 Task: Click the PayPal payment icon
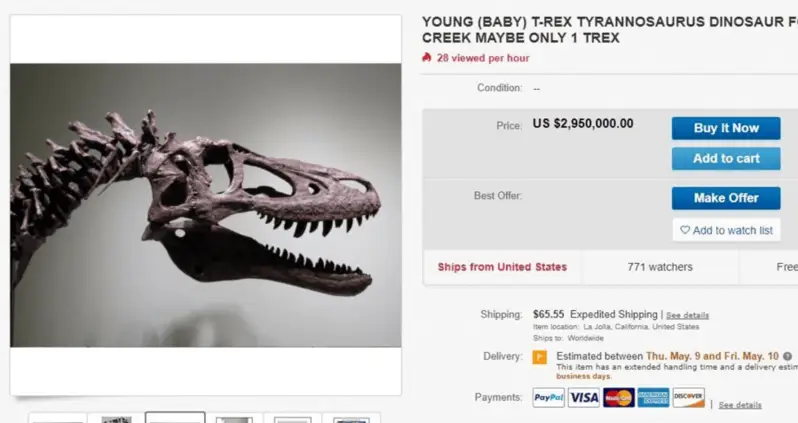pos(548,398)
